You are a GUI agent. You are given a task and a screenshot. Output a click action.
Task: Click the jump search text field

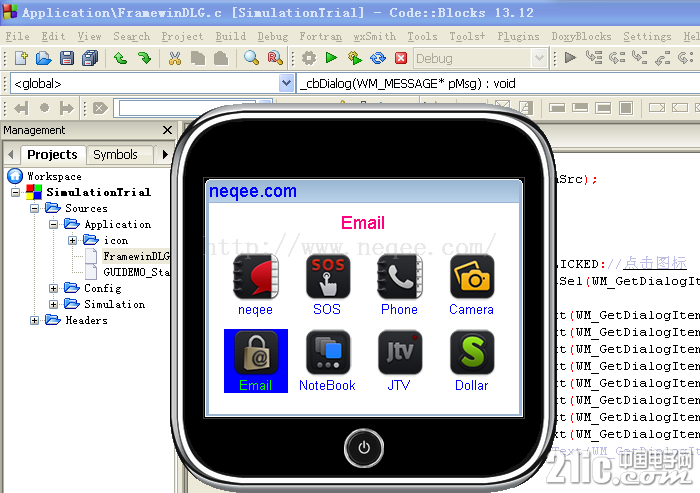188,108
